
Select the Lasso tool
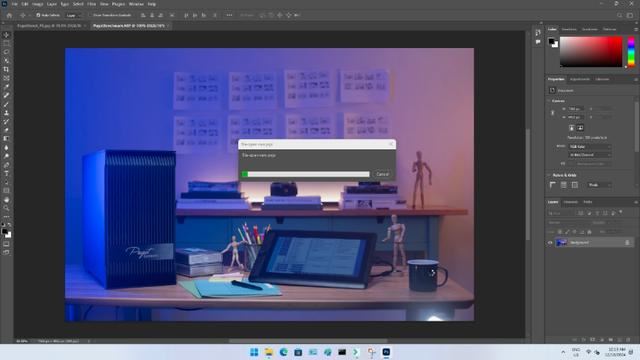point(6,52)
